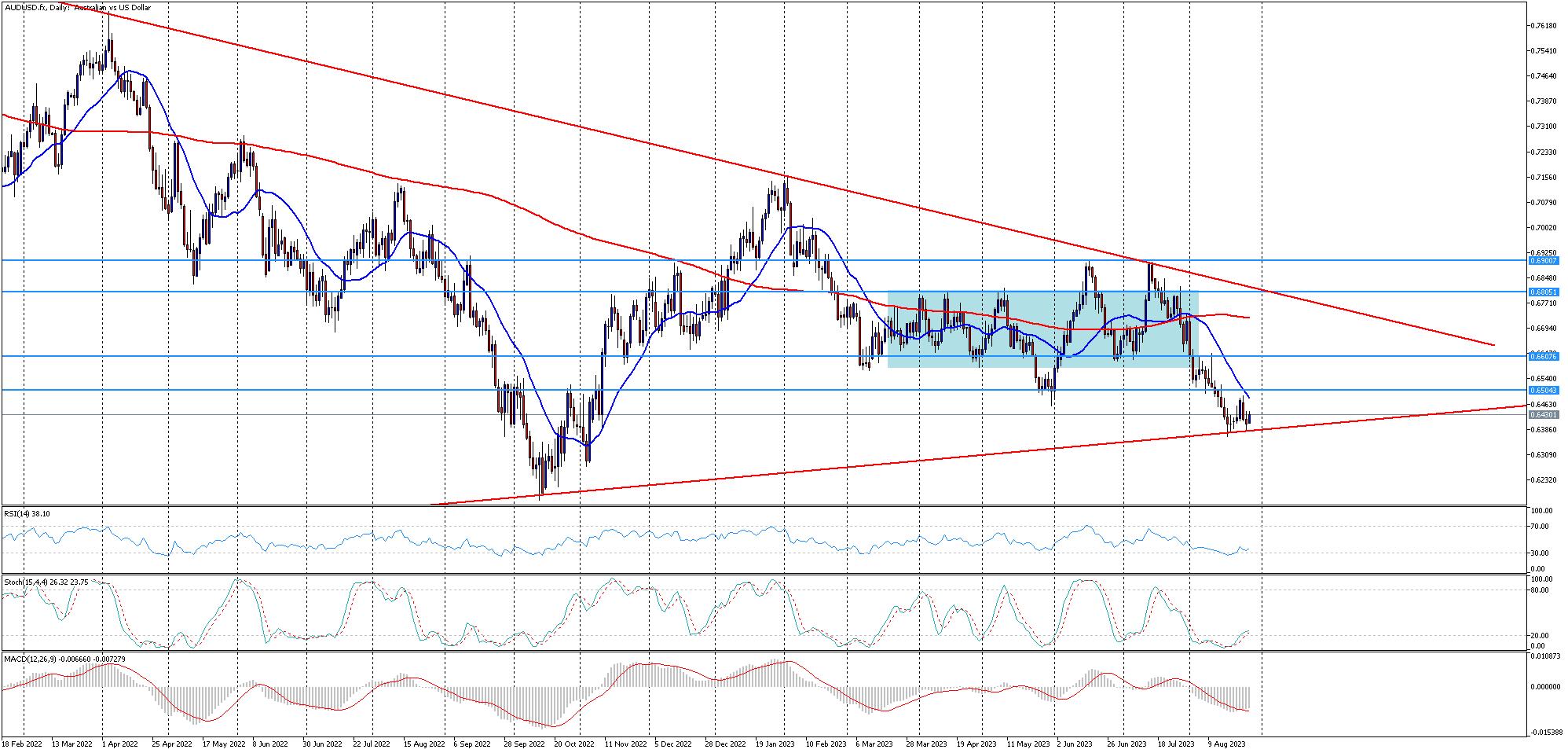
Task: Click the 11 May 2023 date label
Action: click(1028, 744)
